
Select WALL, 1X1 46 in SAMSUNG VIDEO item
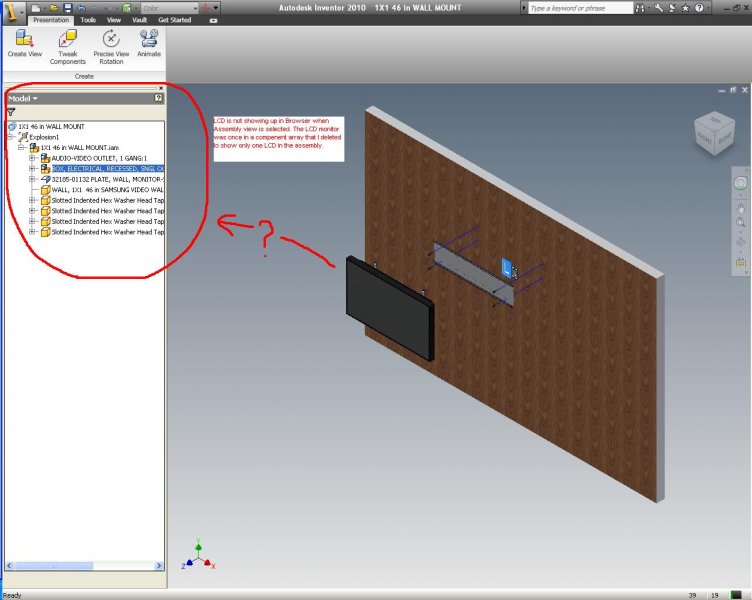[107, 190]
